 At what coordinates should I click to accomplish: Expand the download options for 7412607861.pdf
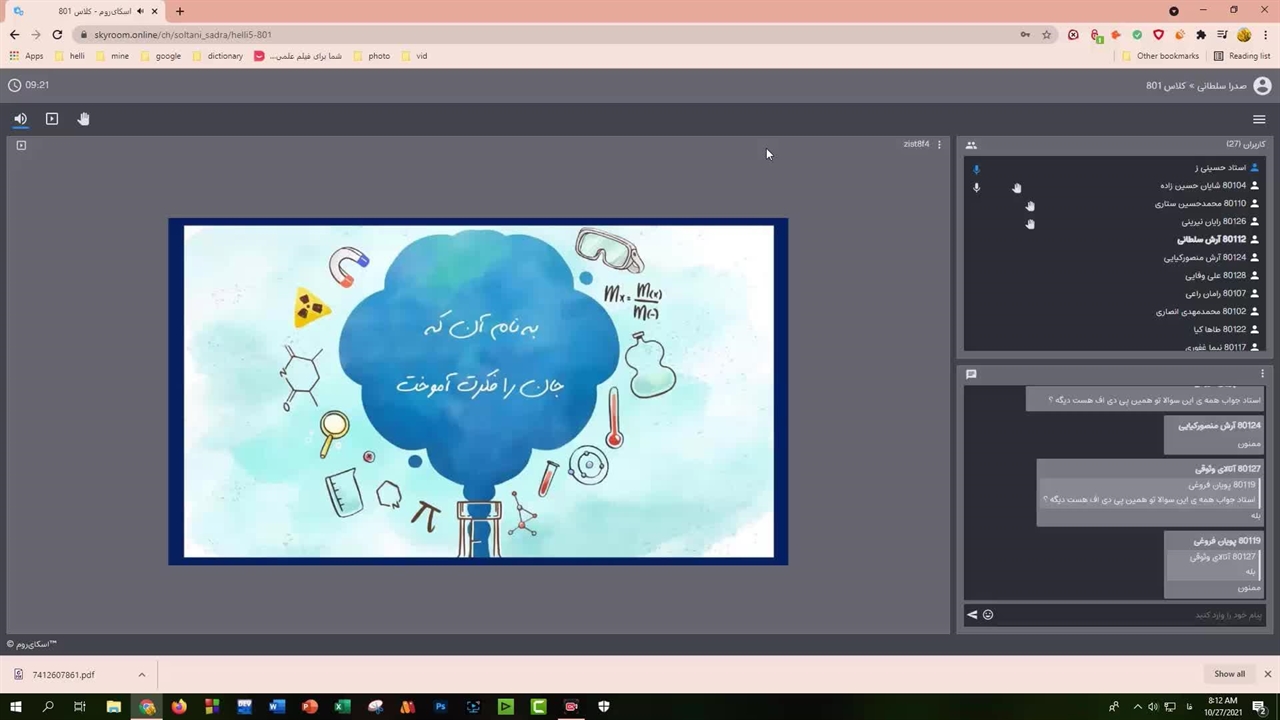tap(141, 675)
